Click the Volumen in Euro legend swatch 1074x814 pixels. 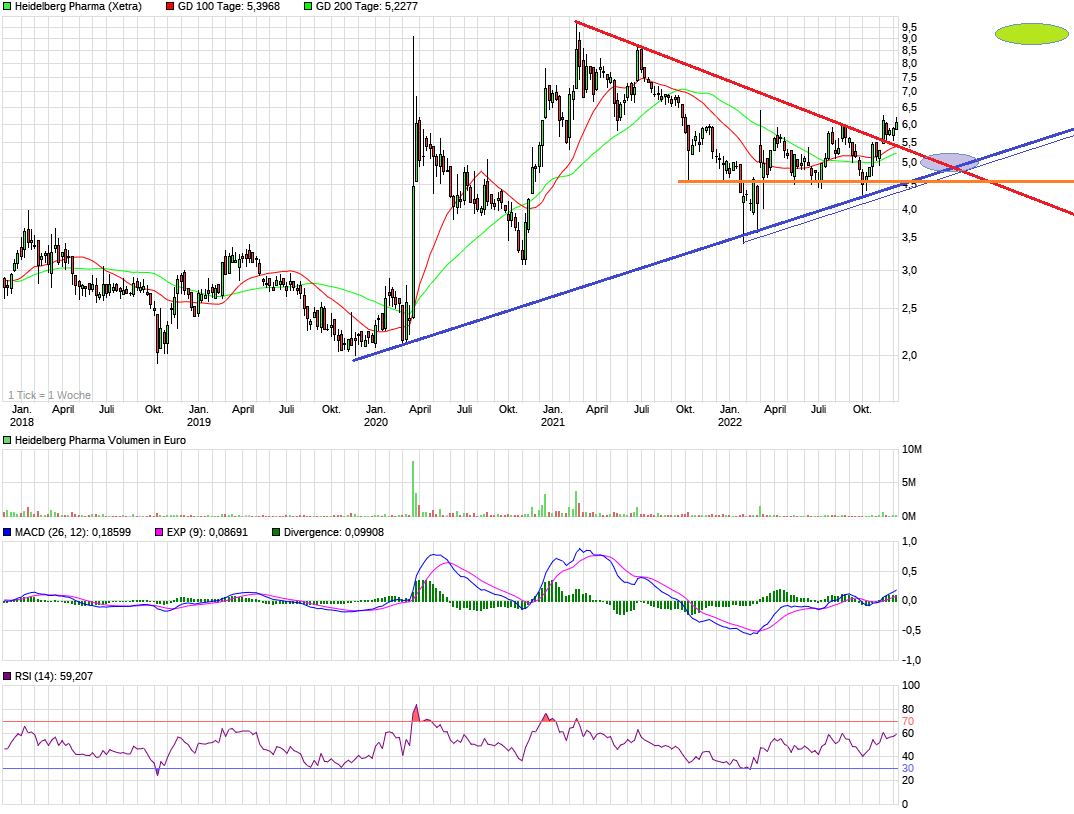point(8,440)
